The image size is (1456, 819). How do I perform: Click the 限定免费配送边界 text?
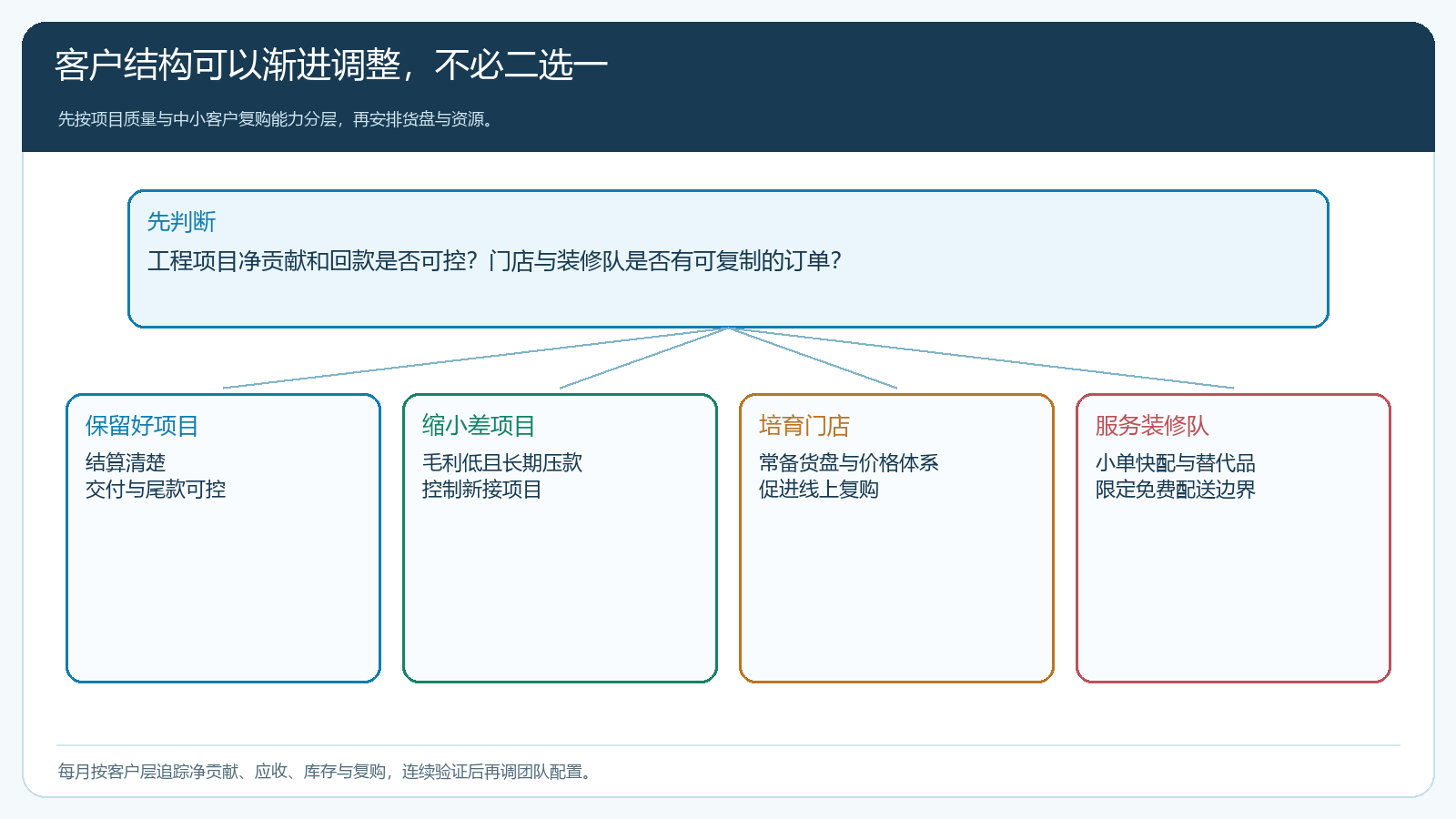(x=1176, y=489)
